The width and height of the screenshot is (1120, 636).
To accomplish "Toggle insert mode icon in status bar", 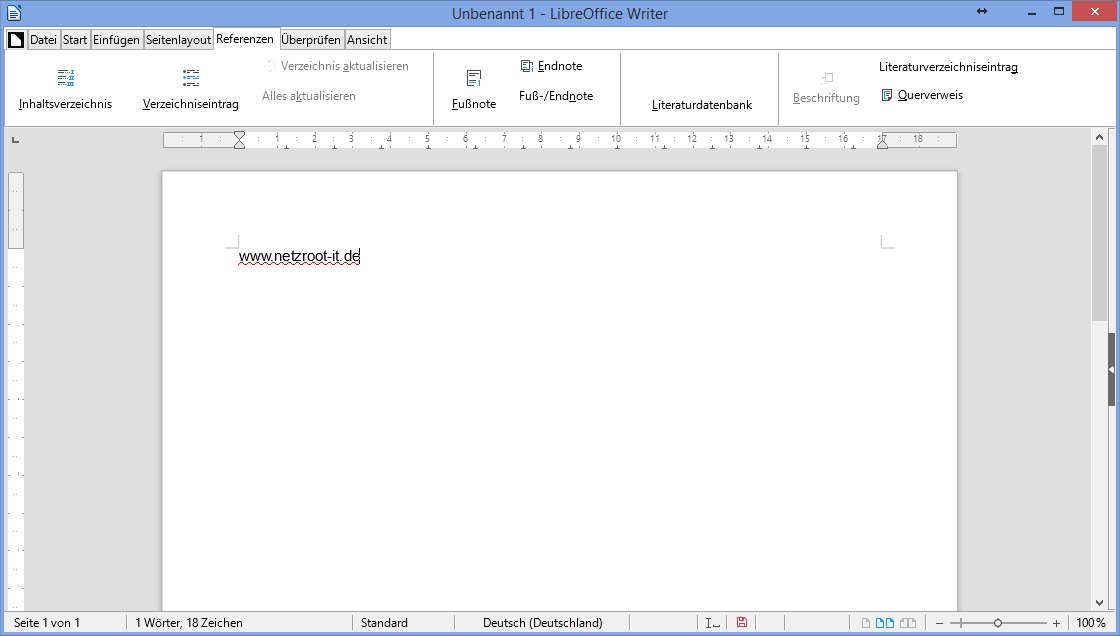I will pos(712,622).
